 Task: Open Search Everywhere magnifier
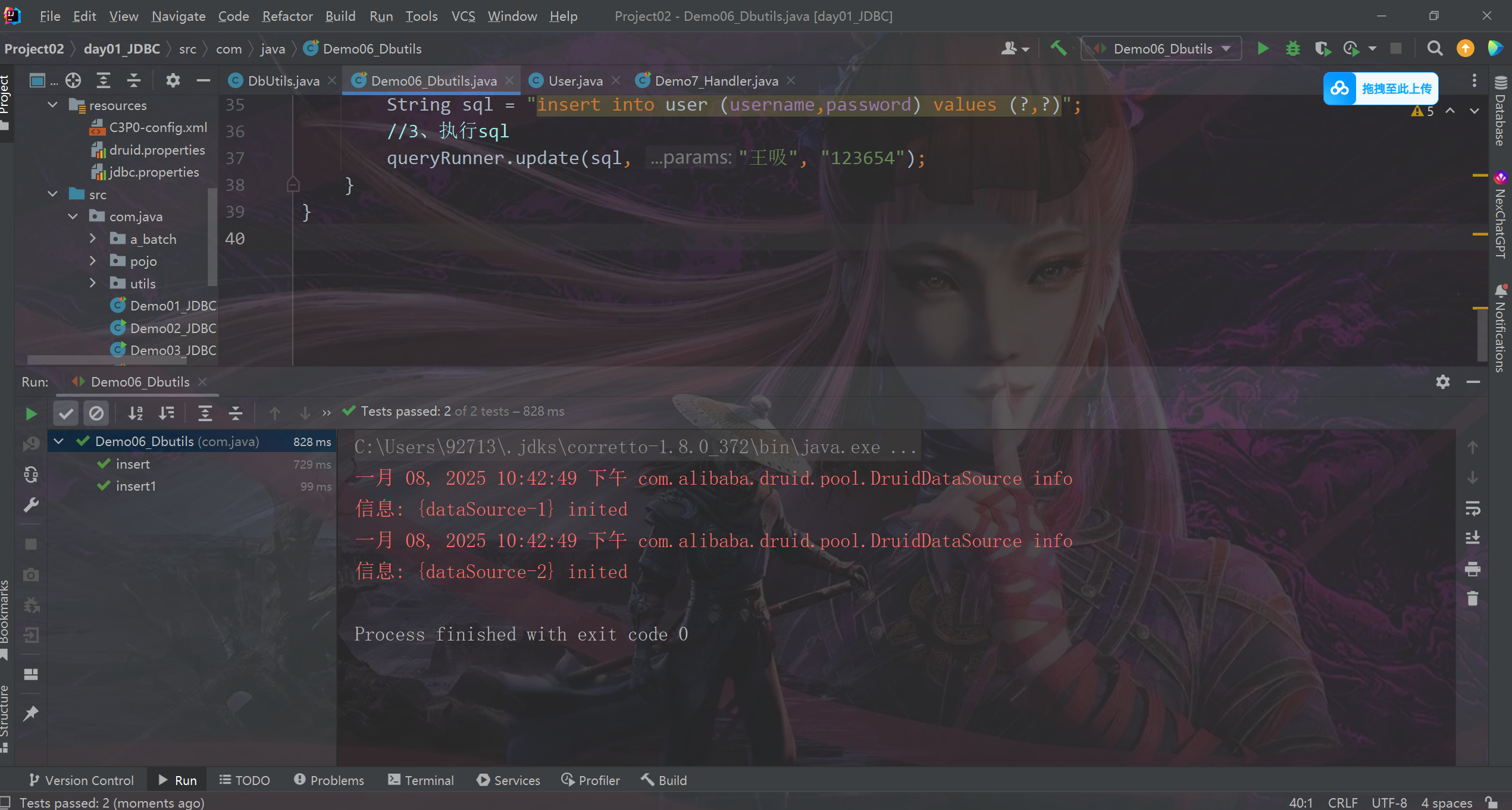tap(1435, 49)
